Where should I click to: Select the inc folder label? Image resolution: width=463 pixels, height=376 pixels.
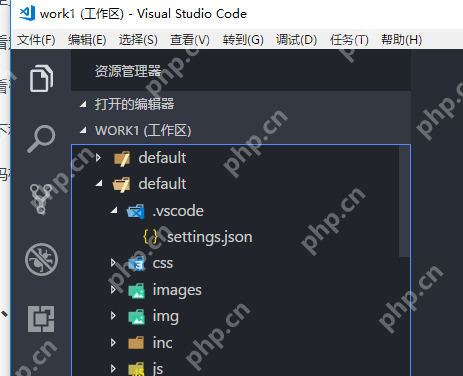162,343
